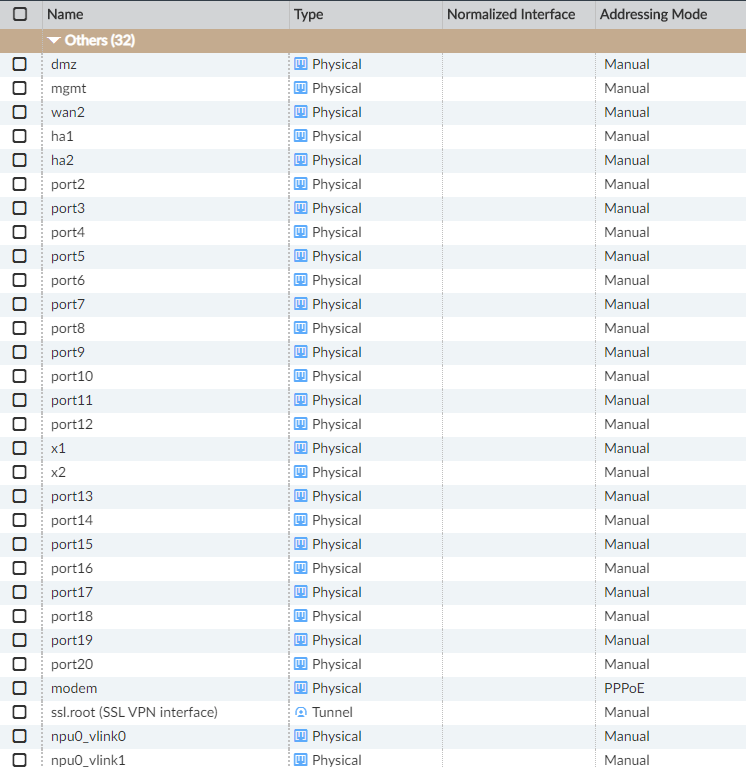Click the Physical type icon for modem

click(301, 688)
